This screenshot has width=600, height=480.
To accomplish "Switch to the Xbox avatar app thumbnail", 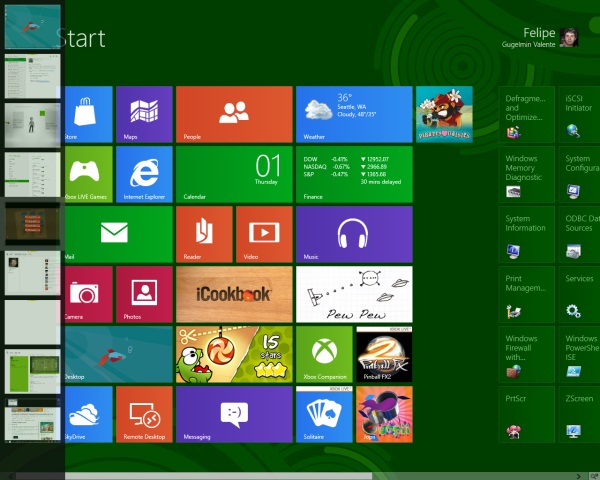I will (x=33, y=125).
